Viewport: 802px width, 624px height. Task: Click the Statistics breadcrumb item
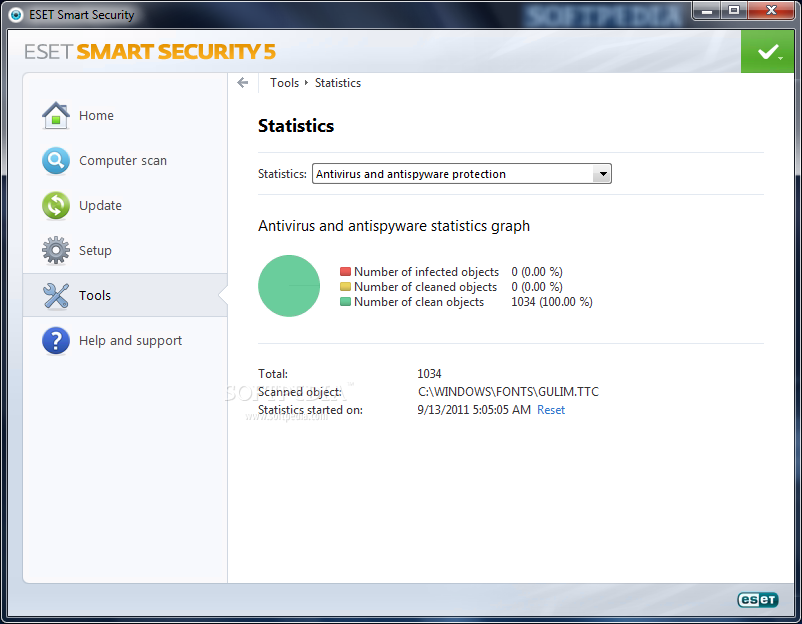point(338,83)
